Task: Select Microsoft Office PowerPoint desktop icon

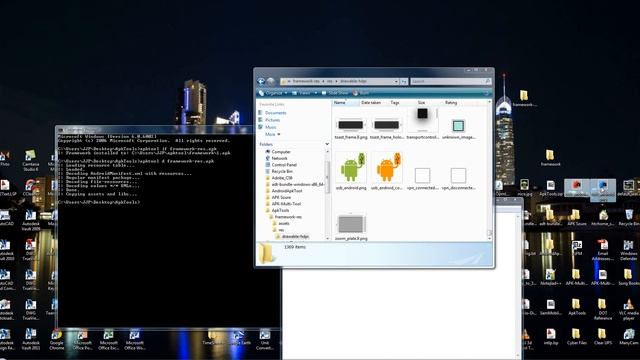Action: pos(82,340)
